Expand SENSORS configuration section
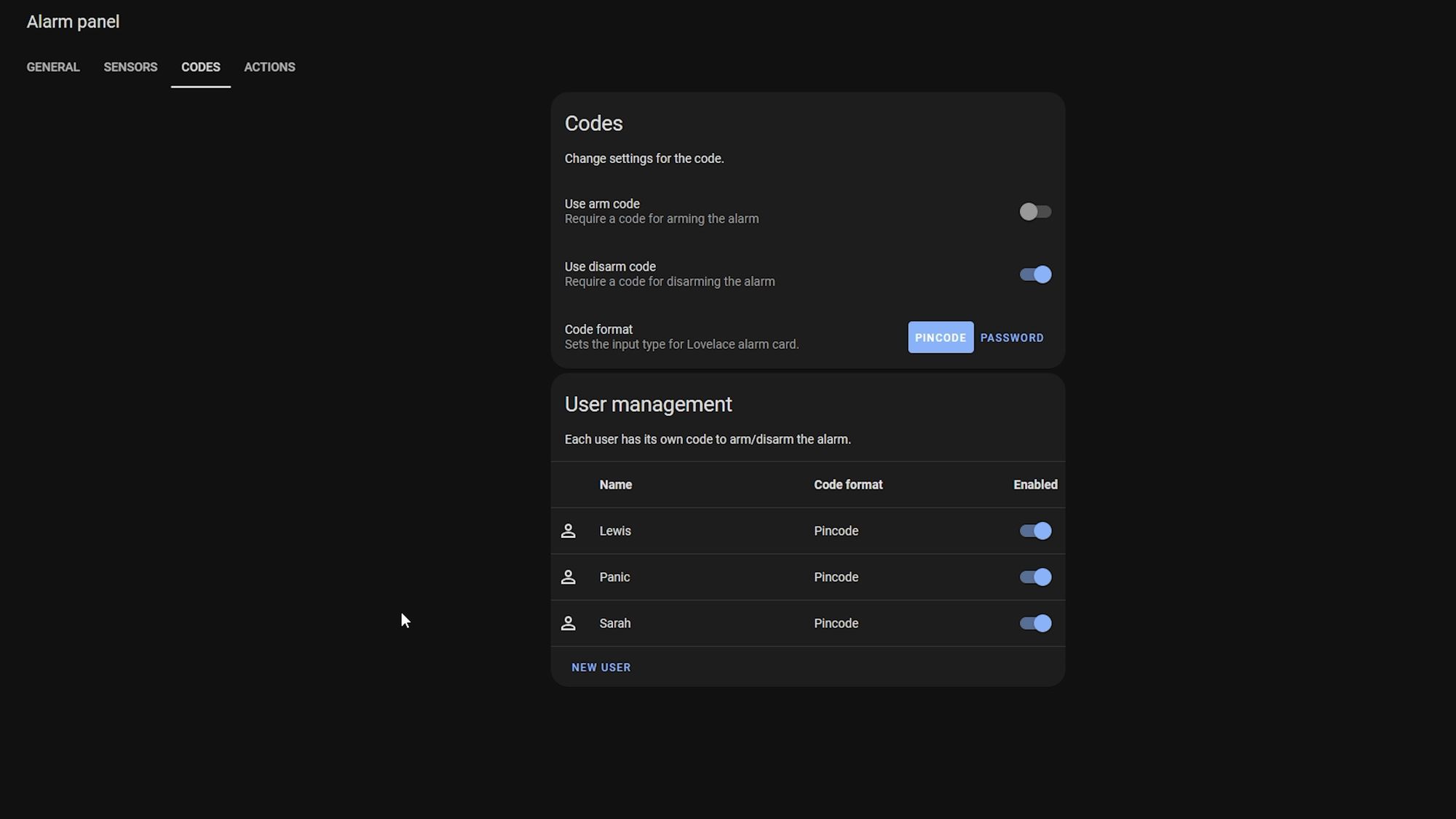The image size is (1456, 819). pyautogui.click(x=130, y=68)
